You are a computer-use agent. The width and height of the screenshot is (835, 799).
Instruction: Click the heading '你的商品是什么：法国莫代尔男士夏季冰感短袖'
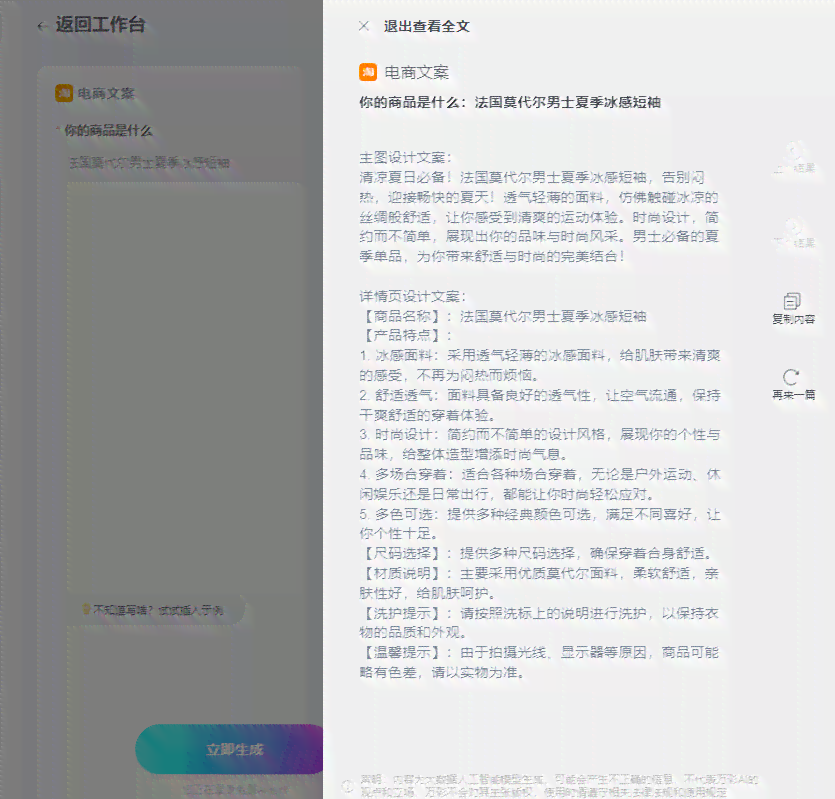(x=510, y=102)
